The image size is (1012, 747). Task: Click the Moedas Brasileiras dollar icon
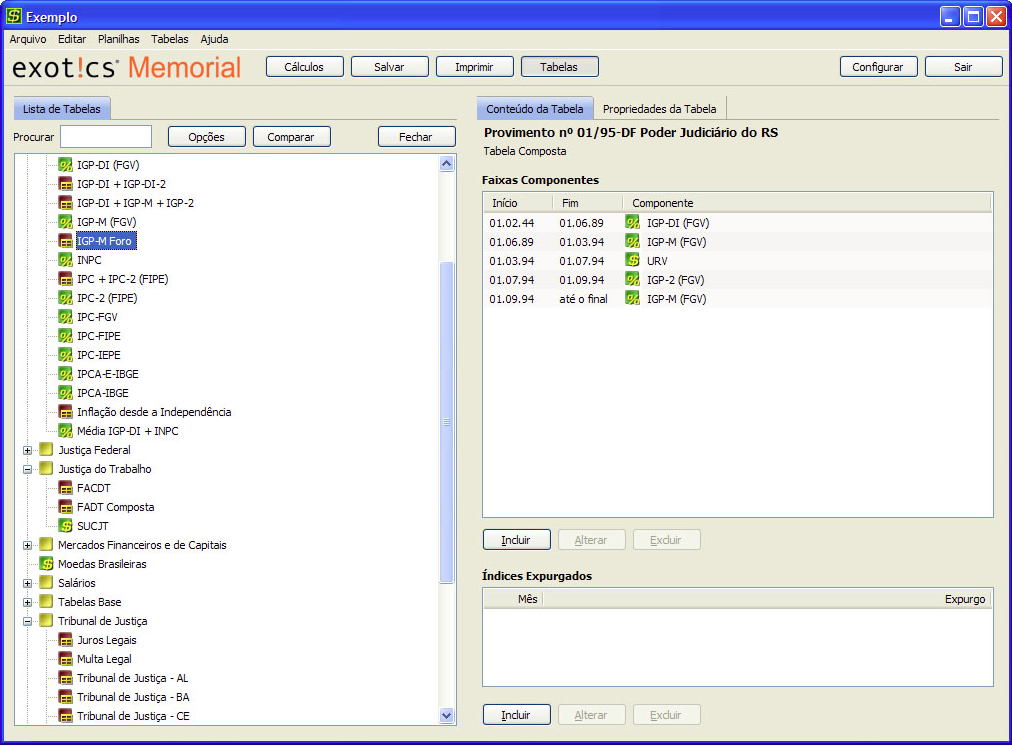(46, 564)
